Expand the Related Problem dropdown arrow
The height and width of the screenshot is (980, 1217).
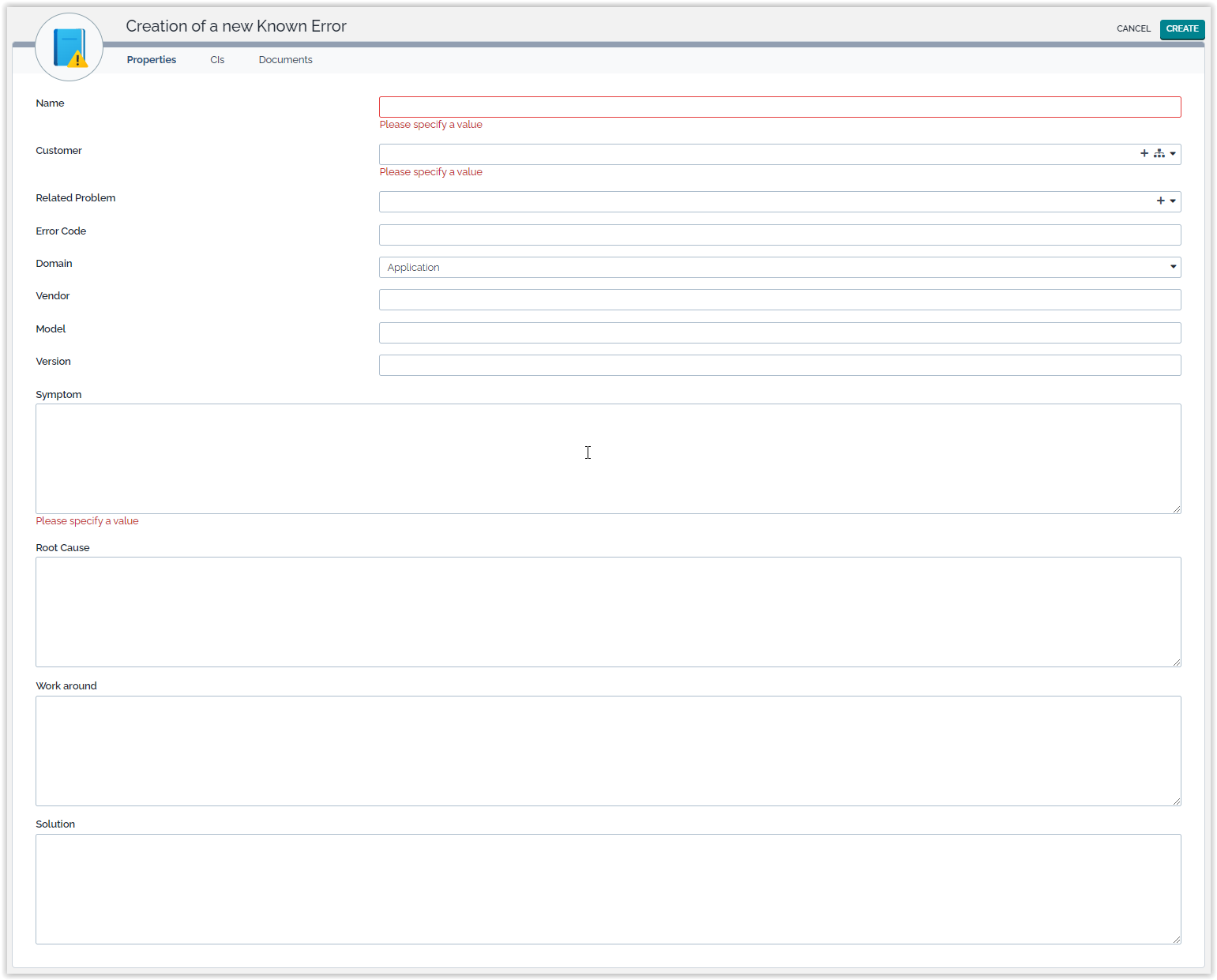[x=1173, y=201]
